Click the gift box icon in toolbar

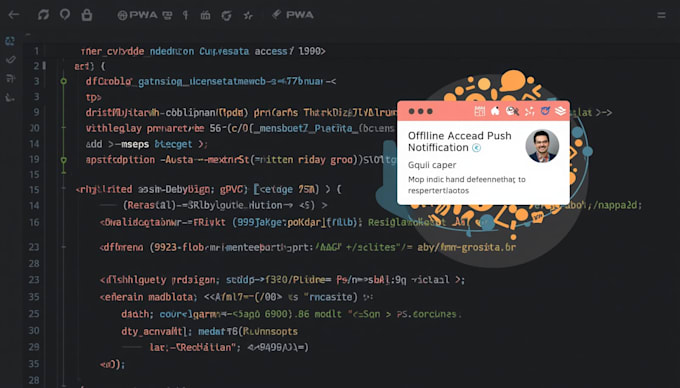click(x=205, y=15)
